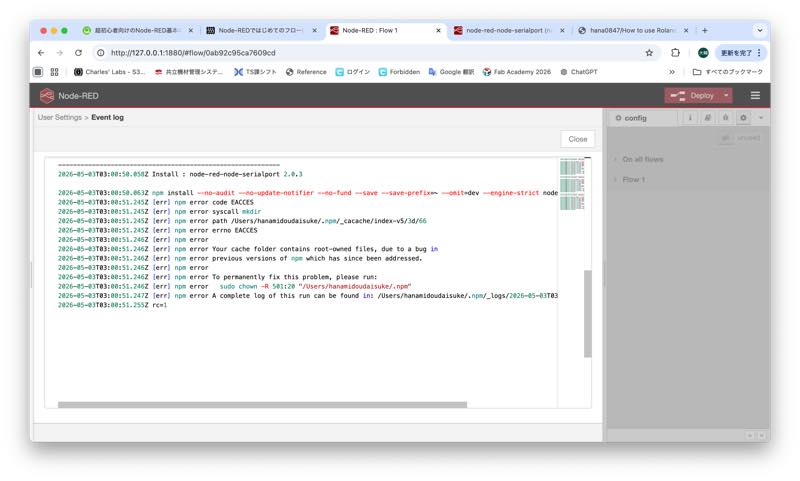Expand the Flow 1 config section
Screen dimensions: 800x481
tap(630, 180)
